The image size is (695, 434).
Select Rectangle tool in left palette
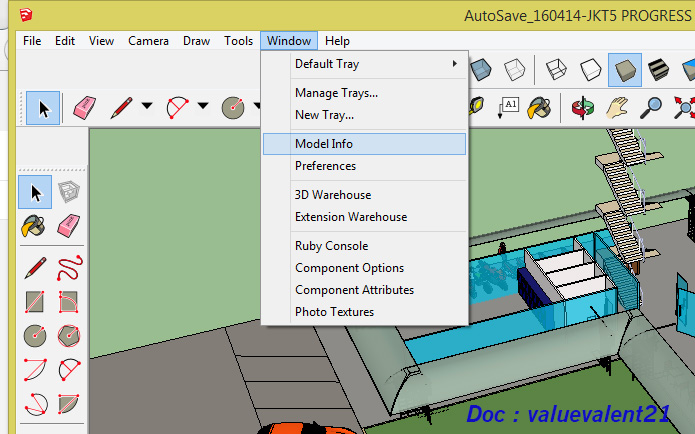tap(35, 302)
